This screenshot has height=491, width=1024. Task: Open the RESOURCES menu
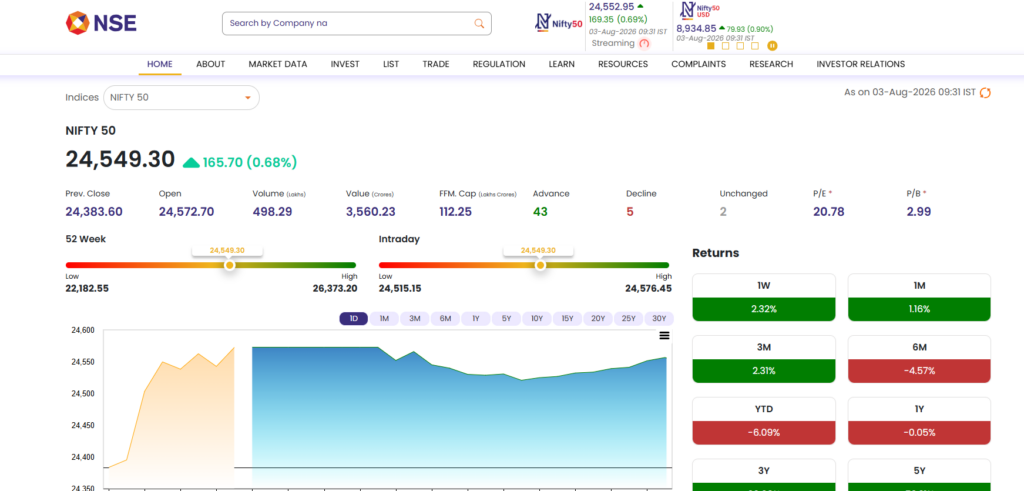click(x=623, y=64)
